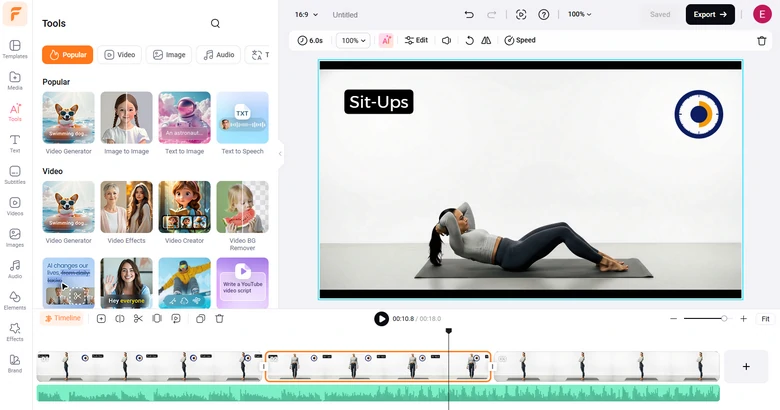Click the Speed button

click(520, 40)
